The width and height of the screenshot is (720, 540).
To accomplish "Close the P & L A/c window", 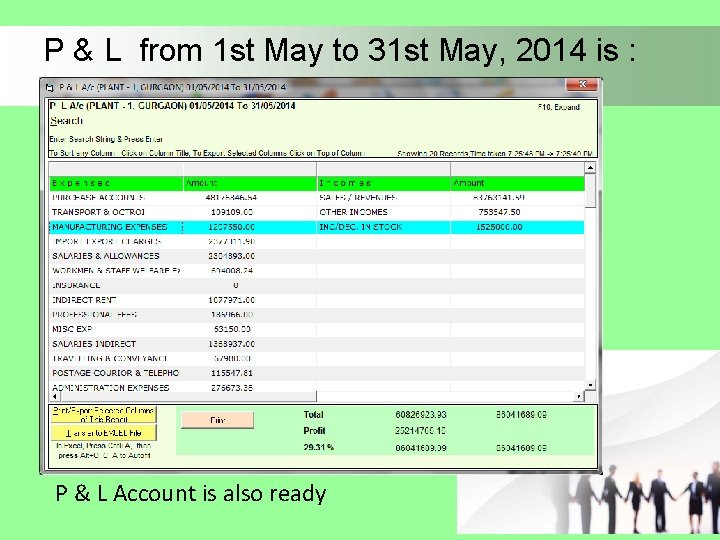I will tap(582, 84).
